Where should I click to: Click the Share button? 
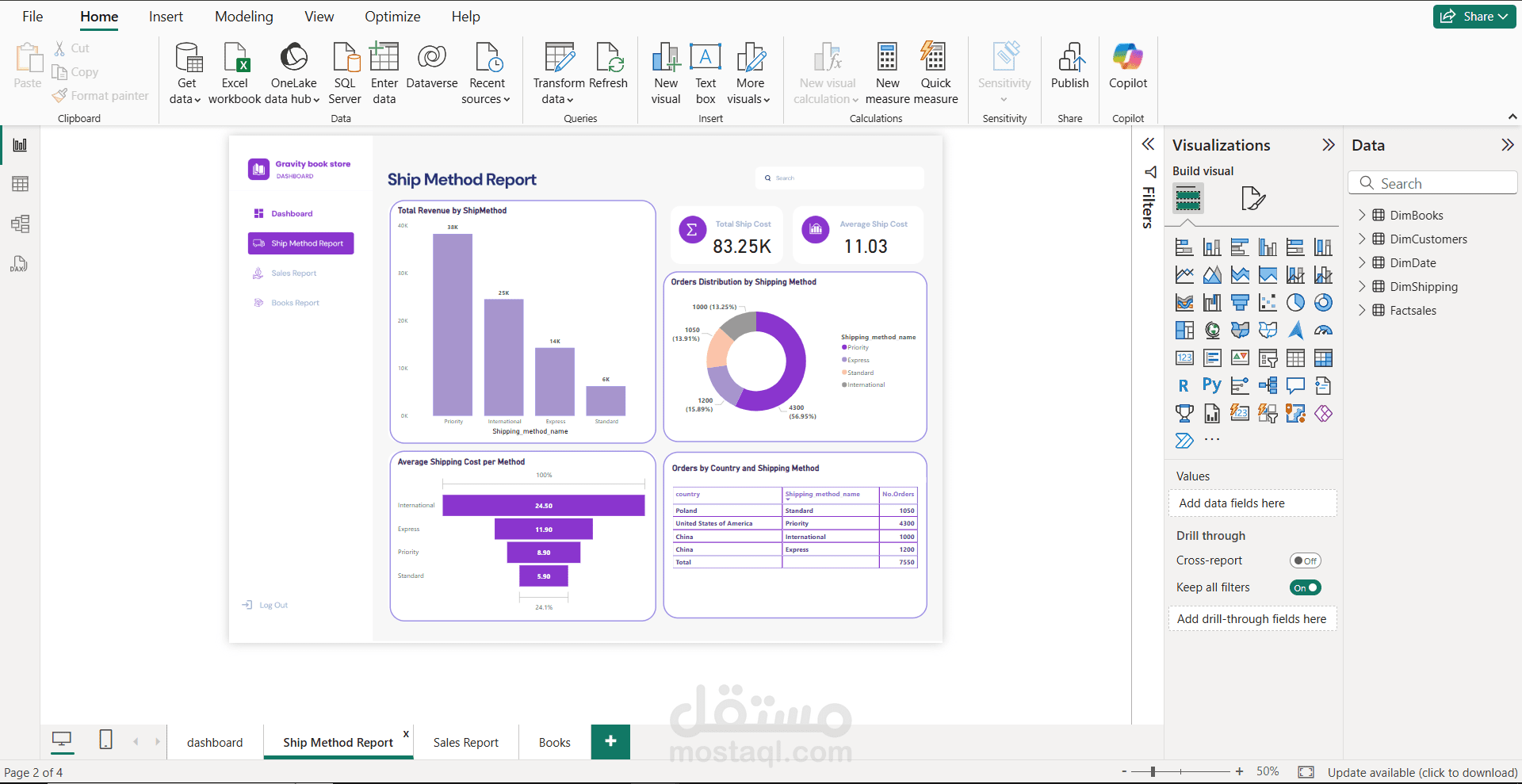[x=1474, y=17]
